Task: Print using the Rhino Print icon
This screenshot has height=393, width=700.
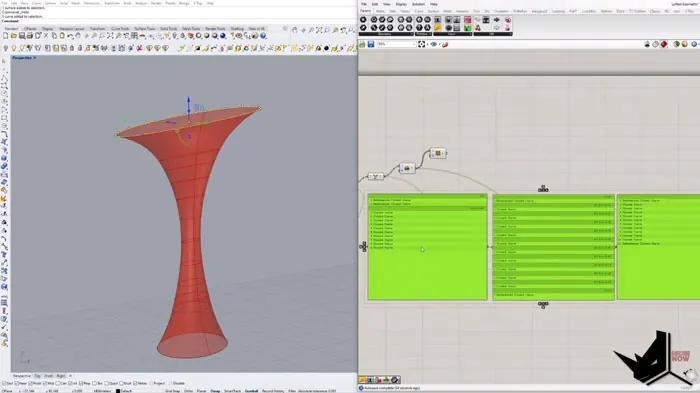Action: tap(29, 36)
